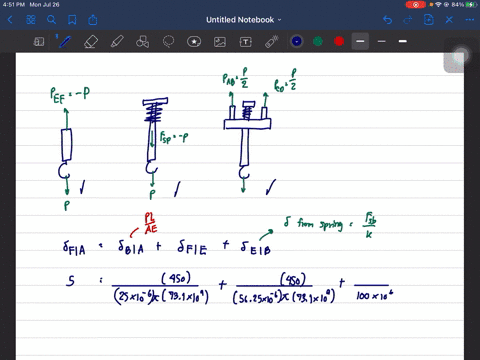
Task: Select the Image insert tool
Action: click(x=220, y=42)
